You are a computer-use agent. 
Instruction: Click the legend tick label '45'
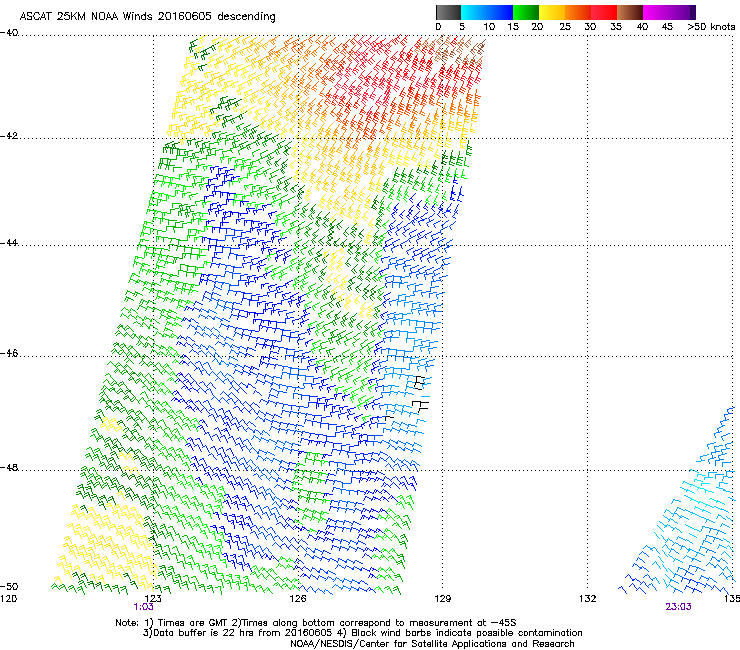pos(667,27)
